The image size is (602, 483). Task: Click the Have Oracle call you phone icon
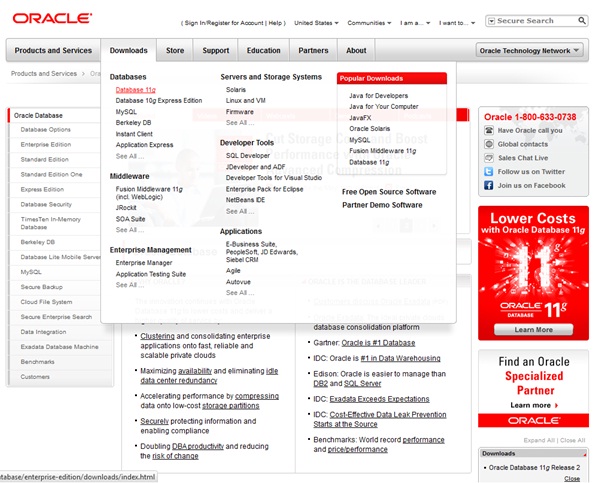(489, 131)
